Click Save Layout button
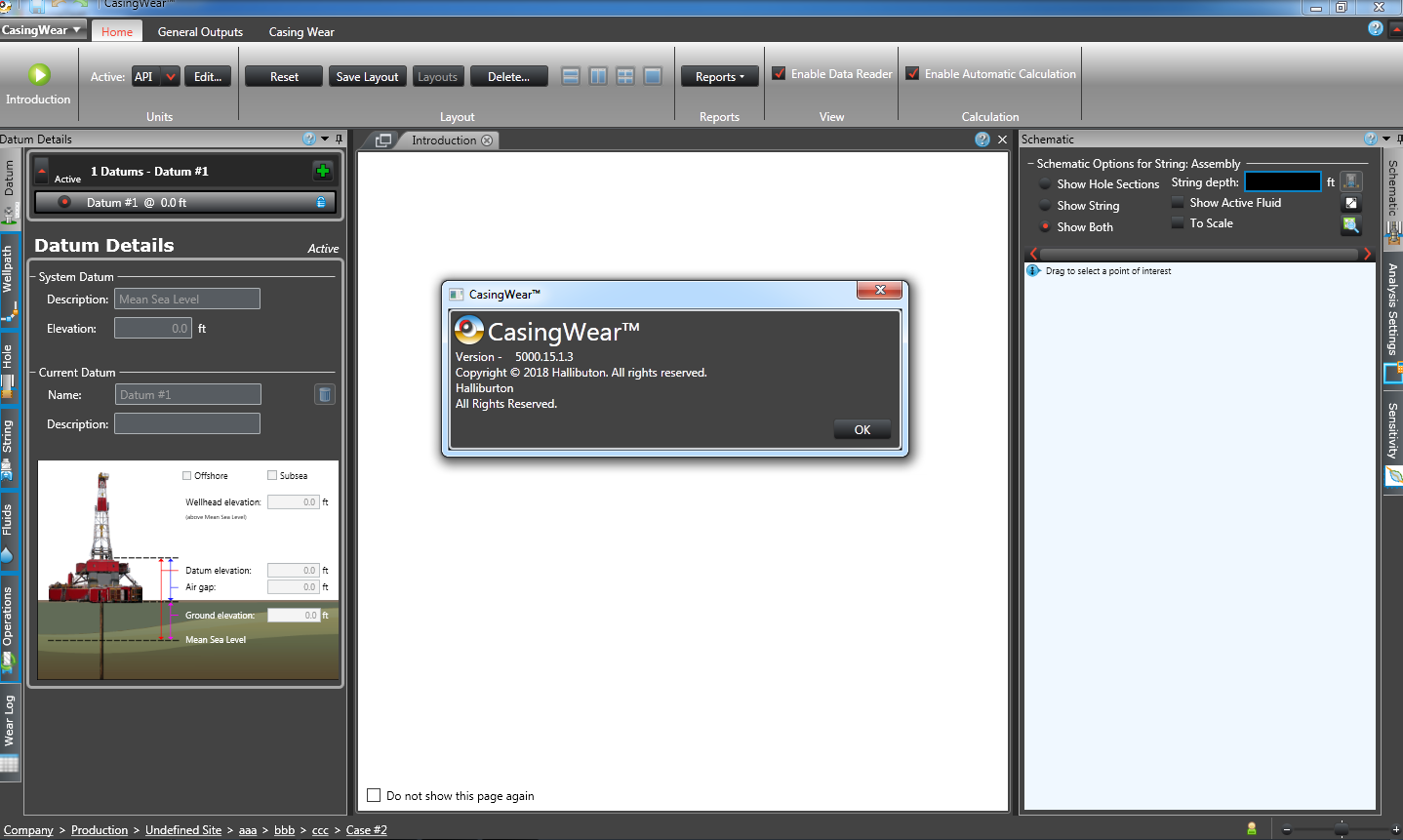1403x840 pixels. click(x=367, y=77)
